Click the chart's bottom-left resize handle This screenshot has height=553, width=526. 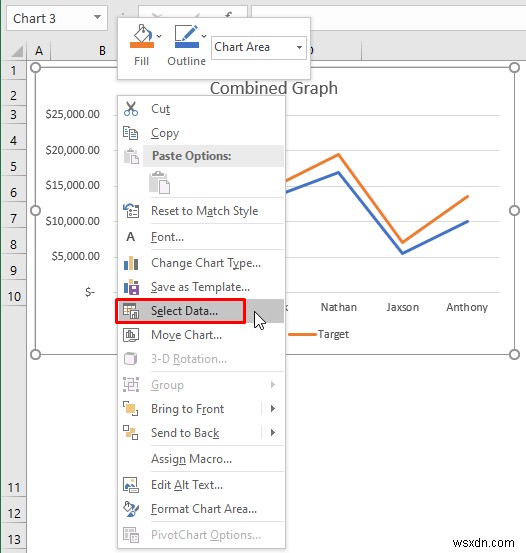click(35, 354)
